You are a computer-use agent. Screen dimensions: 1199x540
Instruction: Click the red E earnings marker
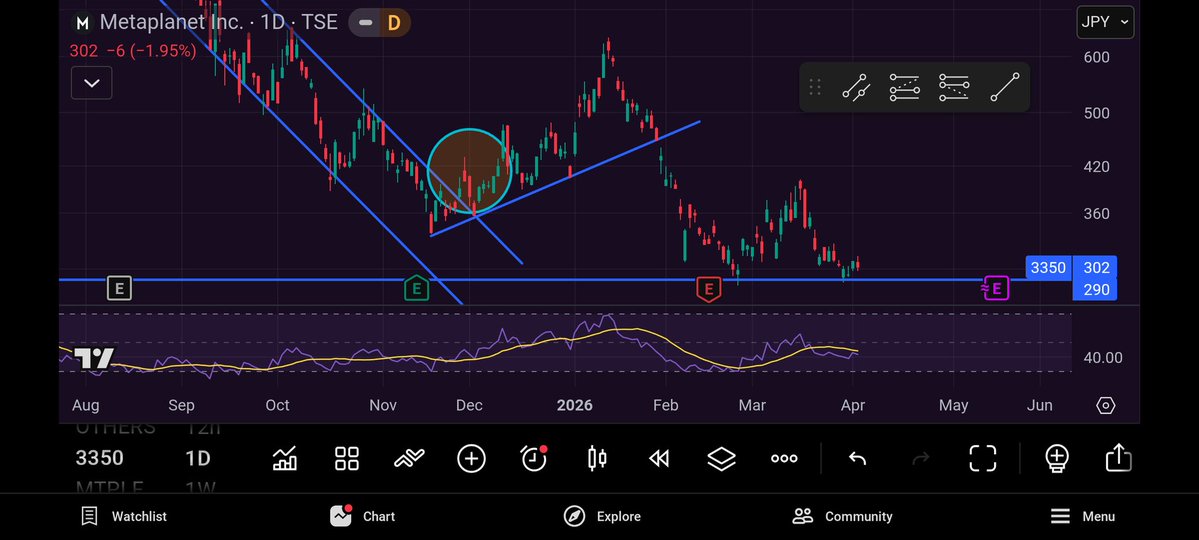click(x=709, y=289)
